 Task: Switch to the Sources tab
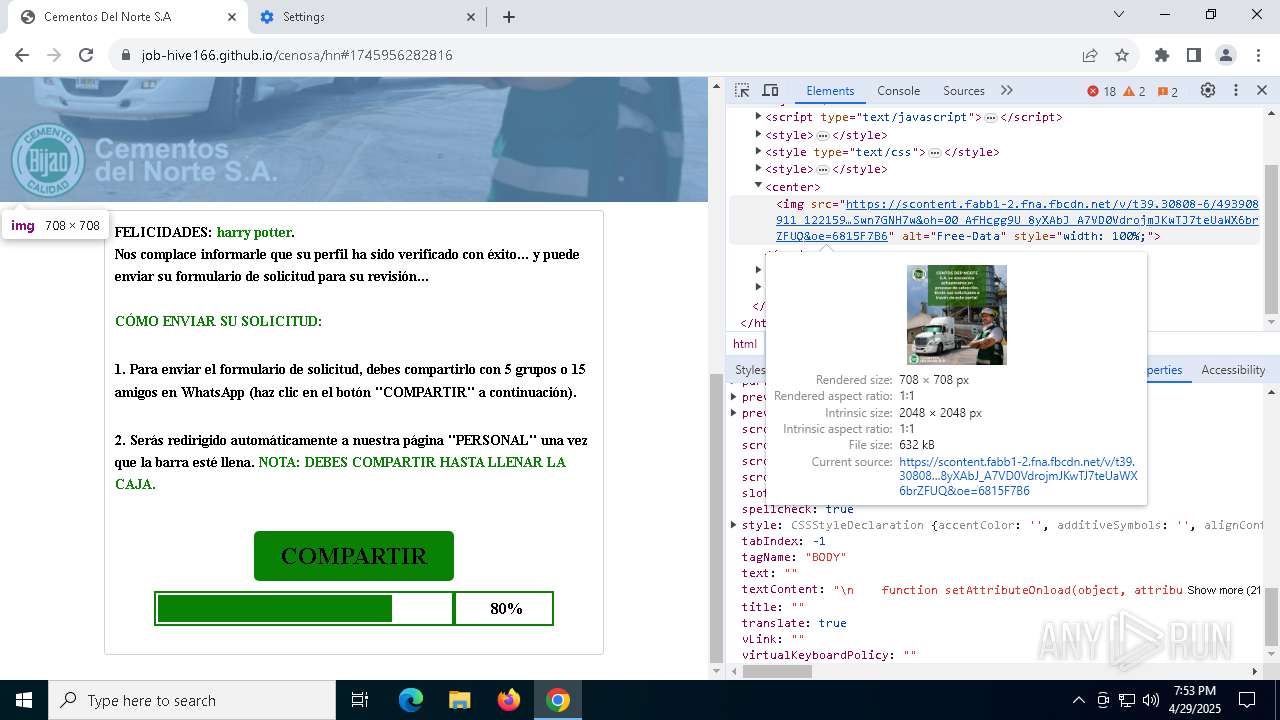click(x=964, y=91)
